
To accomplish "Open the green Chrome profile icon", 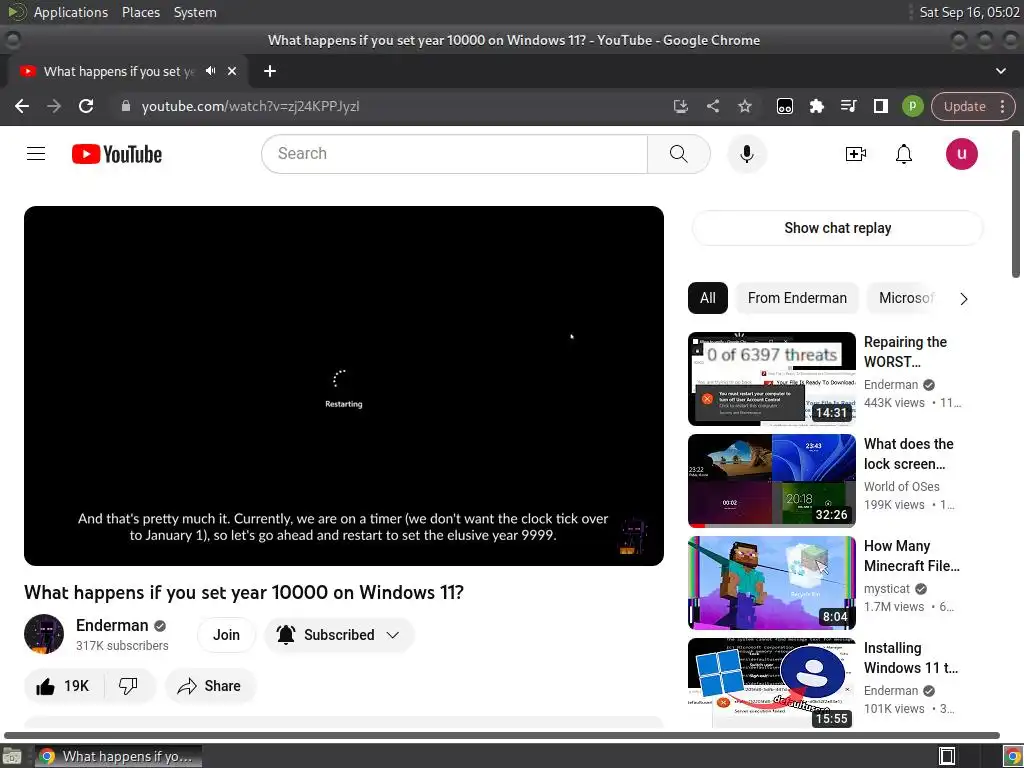I will [x=912, y=106].
